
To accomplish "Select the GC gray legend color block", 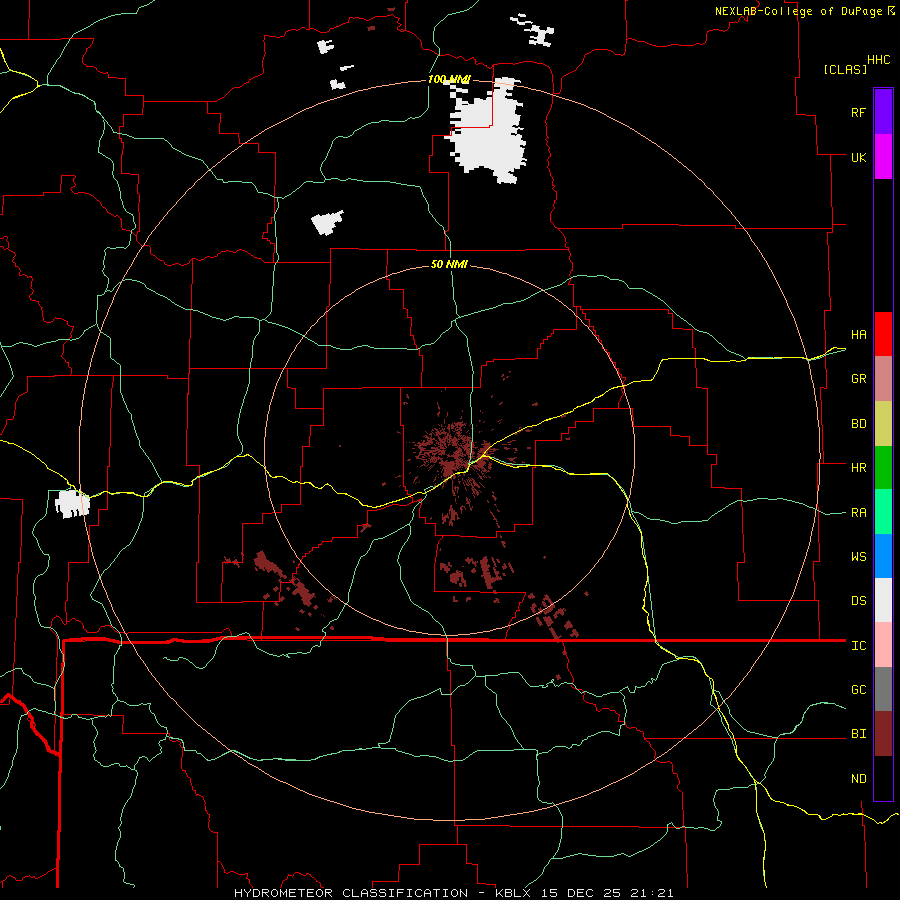I will (883, 689).
